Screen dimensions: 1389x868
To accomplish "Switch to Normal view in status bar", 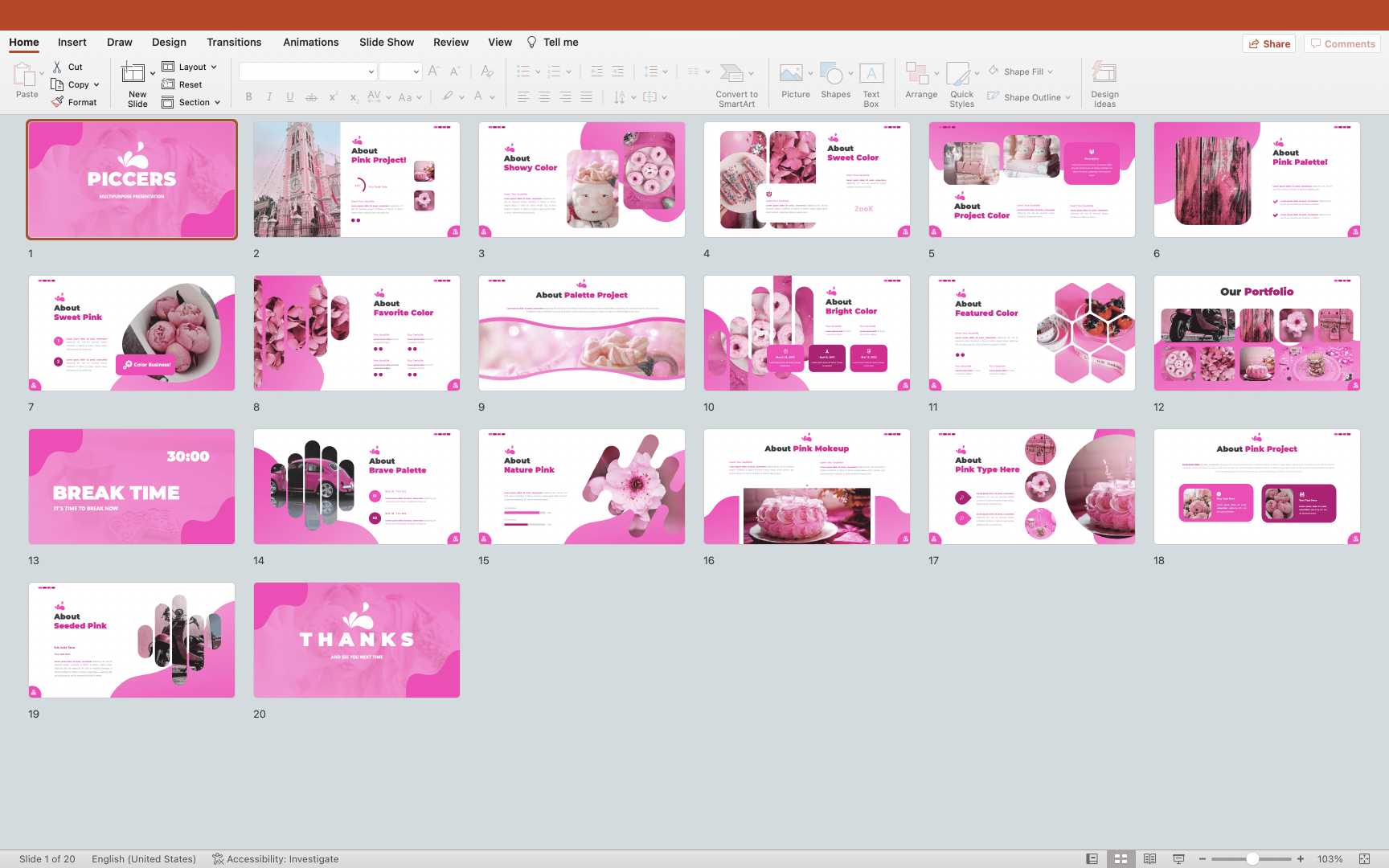I will tap(1092, 858).
